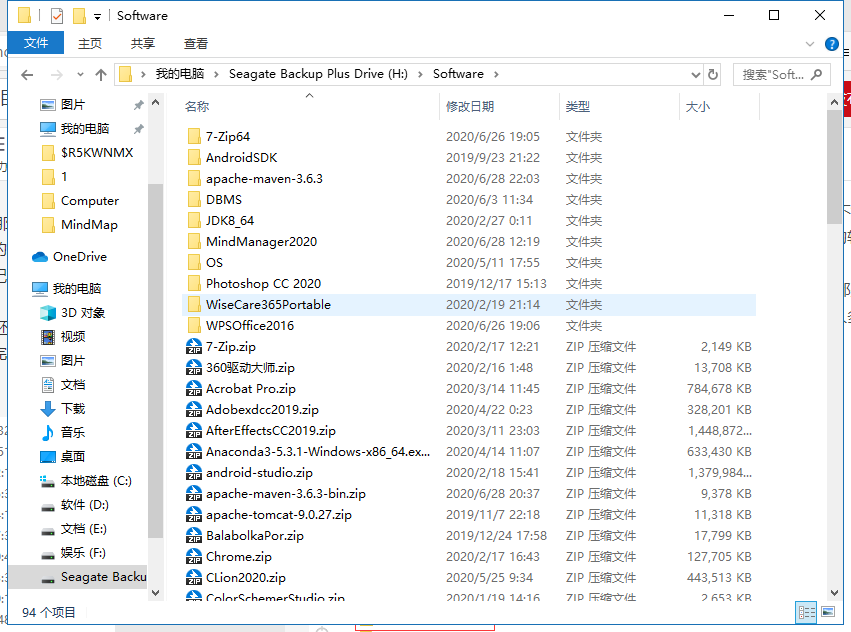The width and height of the screenshot is (851, 632).
Task: Open the 文件 menu
Action: [x=36, y=43]
